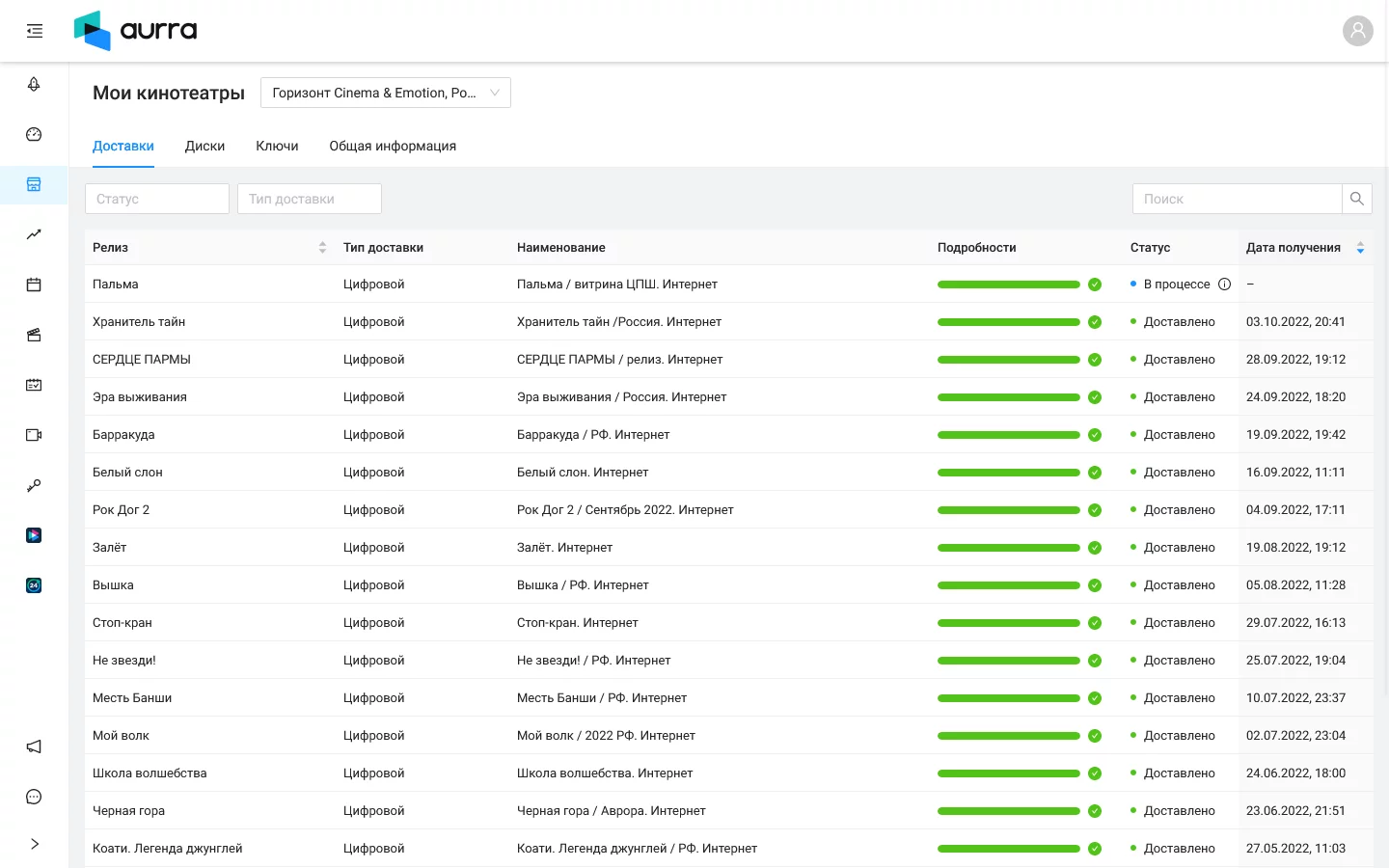Click the magnifier search button
Image resolution: width=1389 pixels, height=868 pixels.
click(1356, 199)
